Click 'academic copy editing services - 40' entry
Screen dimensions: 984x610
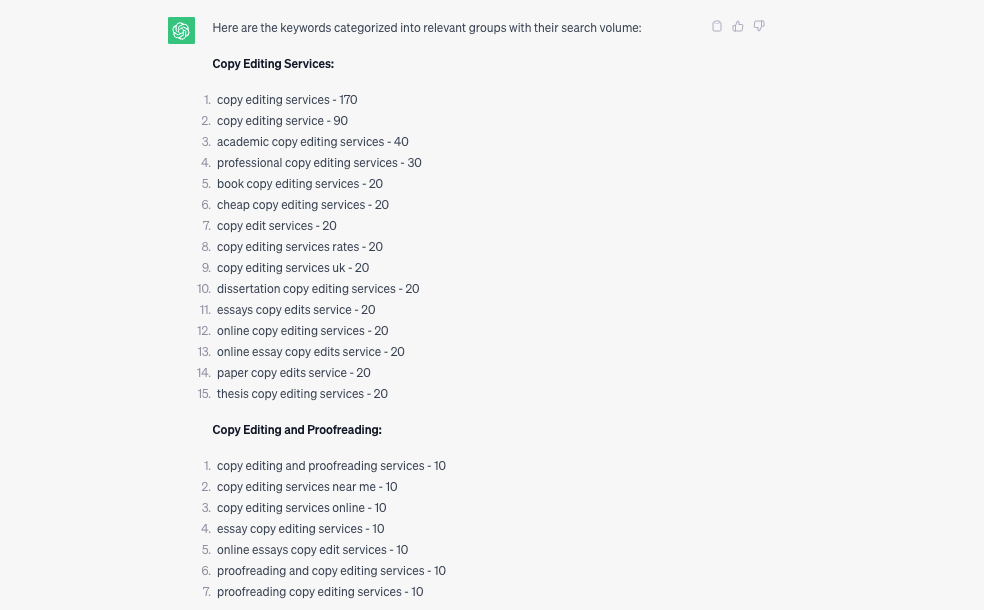point(313,142)
